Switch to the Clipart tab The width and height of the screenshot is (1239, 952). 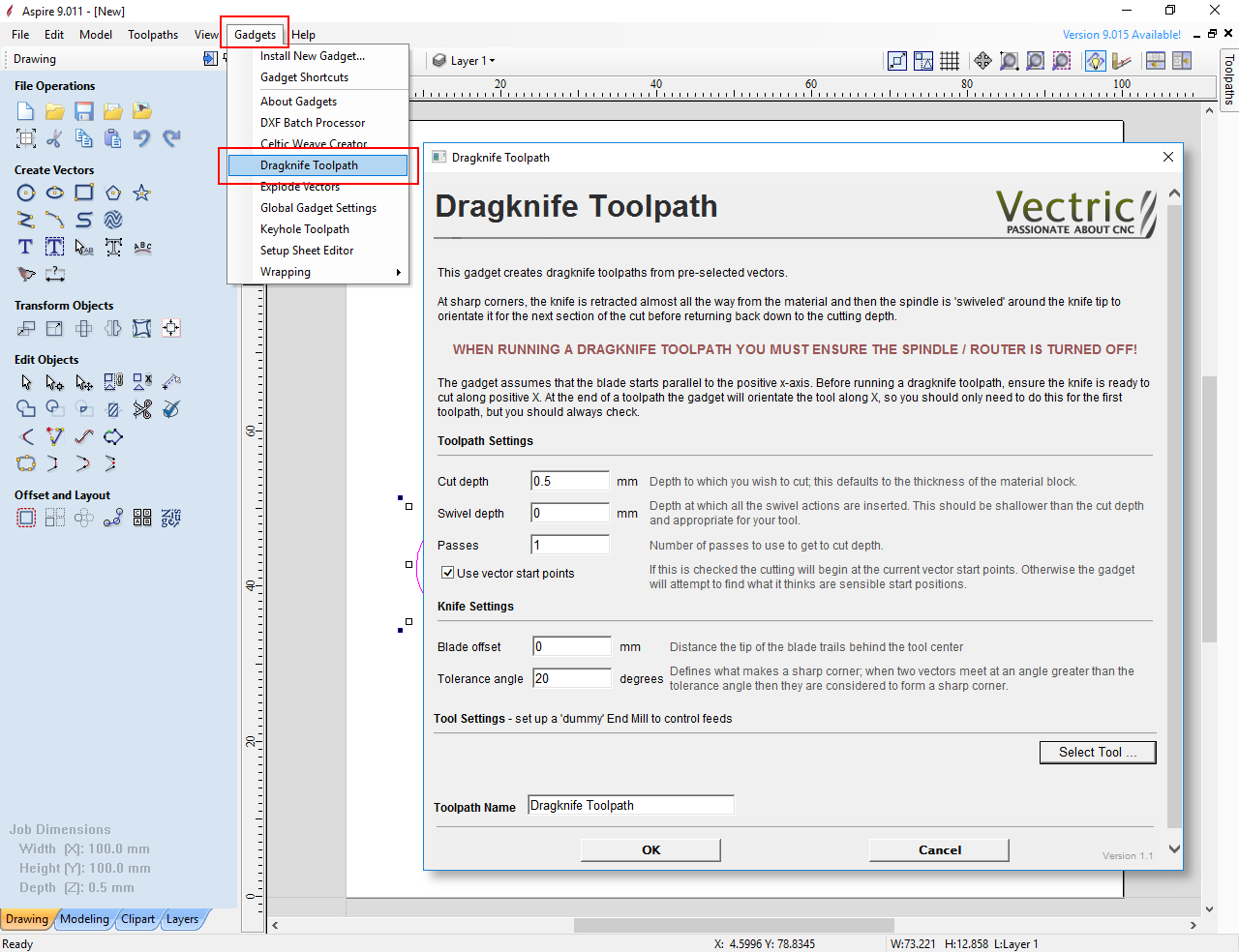tap(138, 919)
